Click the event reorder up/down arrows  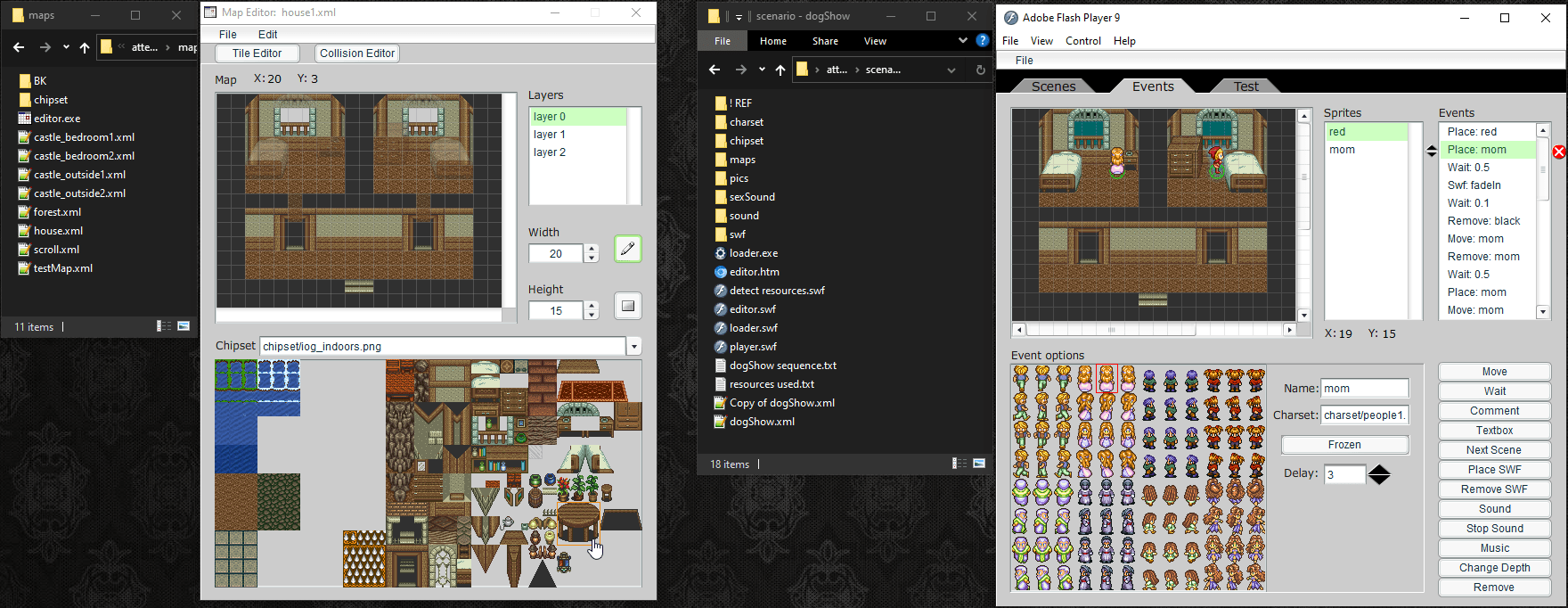(x=1432, y=151)
